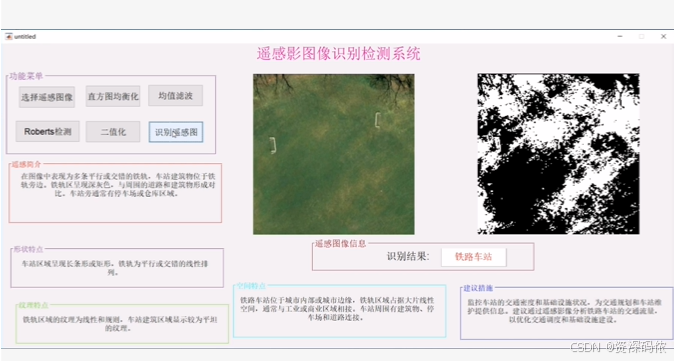This screenshot has width=674, height=361.
Task: Click the 建议措施 panel title
Action: [x=478, y=288]
